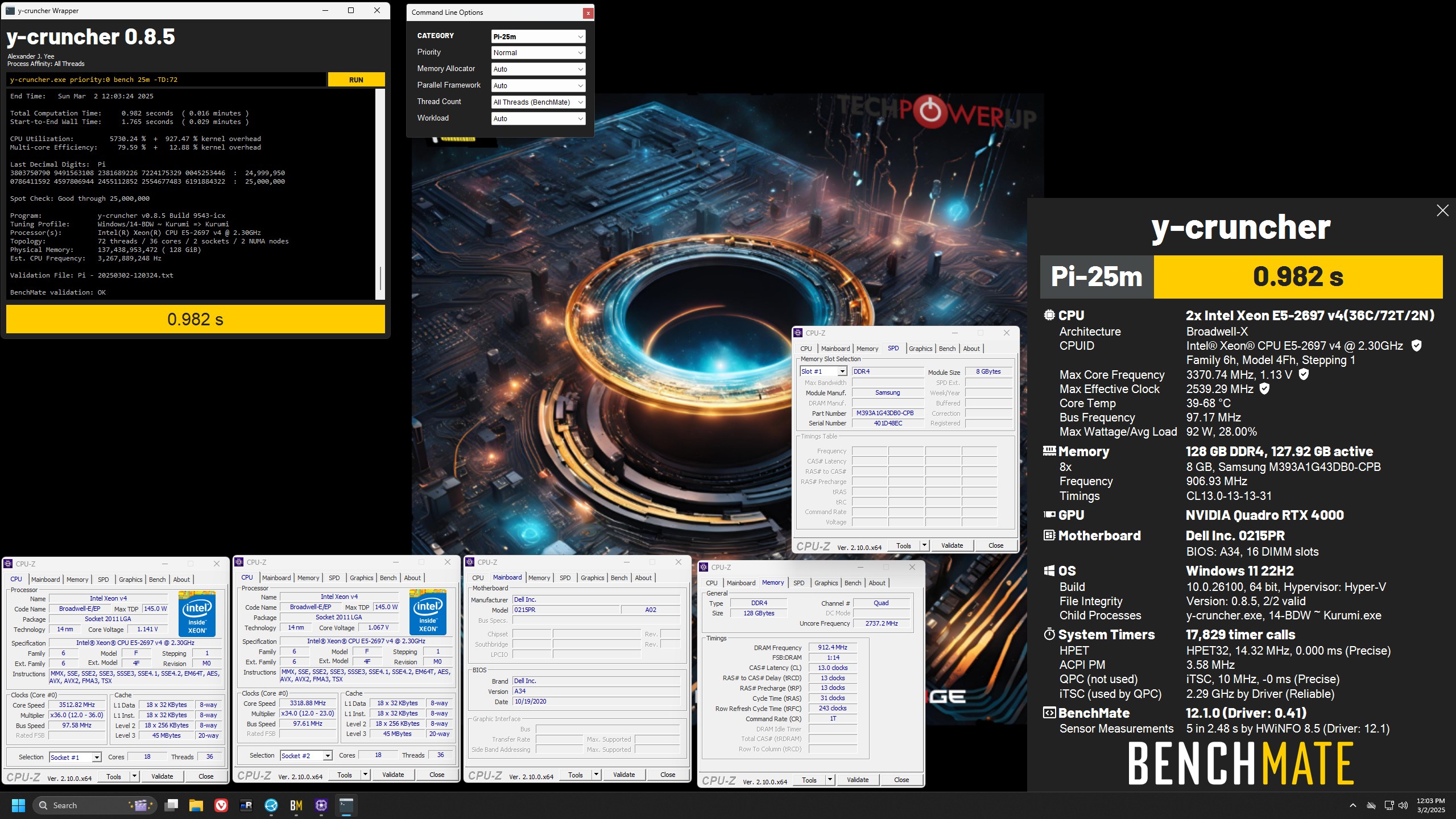Select Memory tab in SPD CPU-Z window

[867, 349]
